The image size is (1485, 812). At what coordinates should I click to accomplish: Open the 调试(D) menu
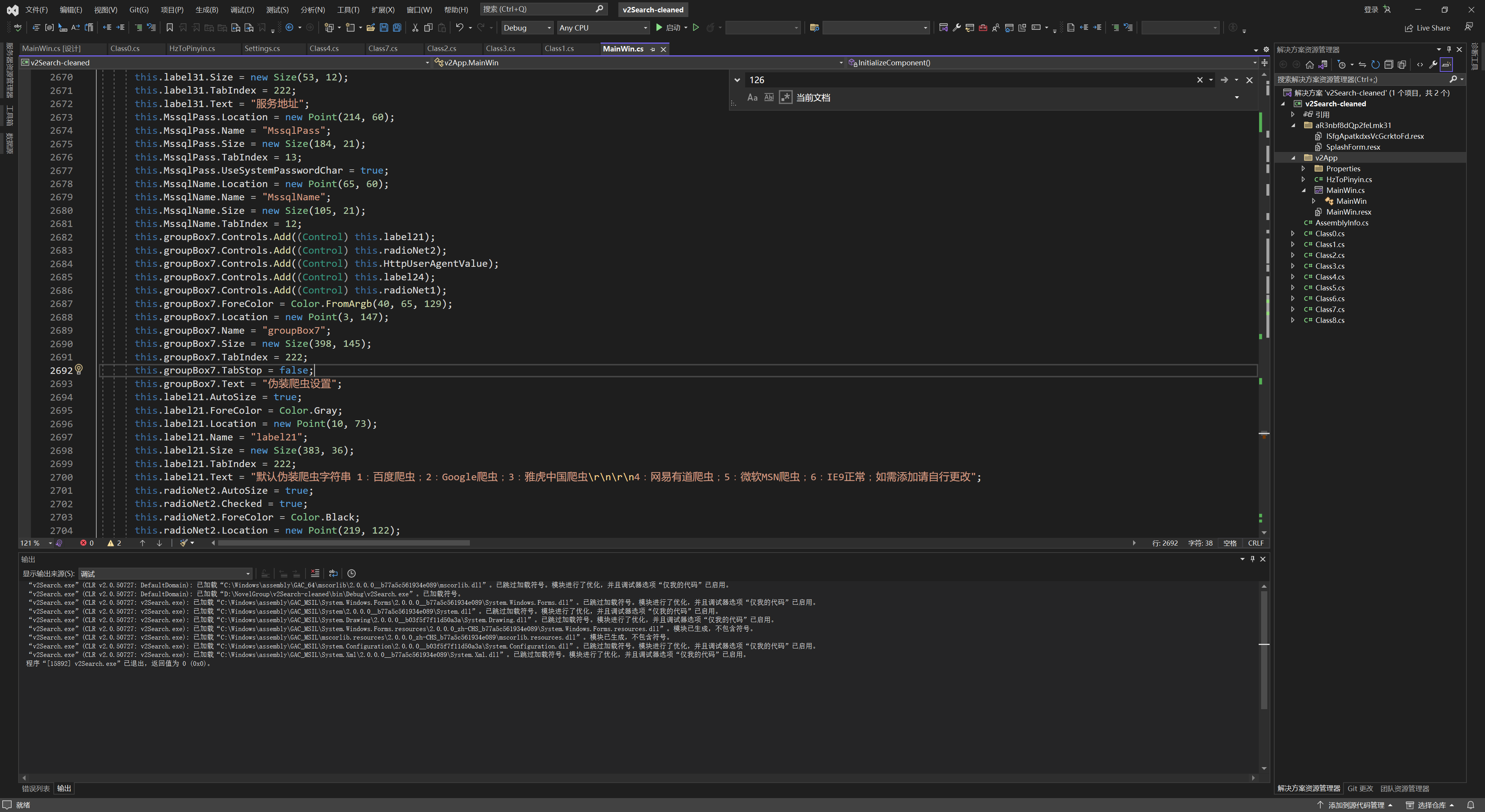[x=242, y=9]
